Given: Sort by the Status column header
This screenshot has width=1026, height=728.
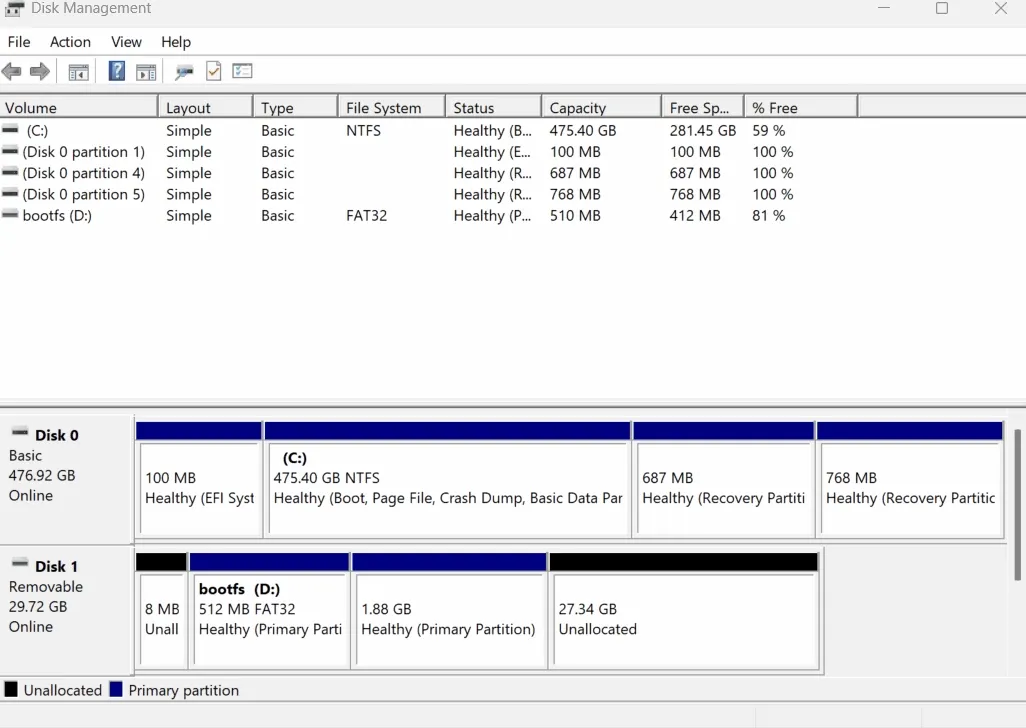Looking at the screenshot, I should [x=493, y=107].
